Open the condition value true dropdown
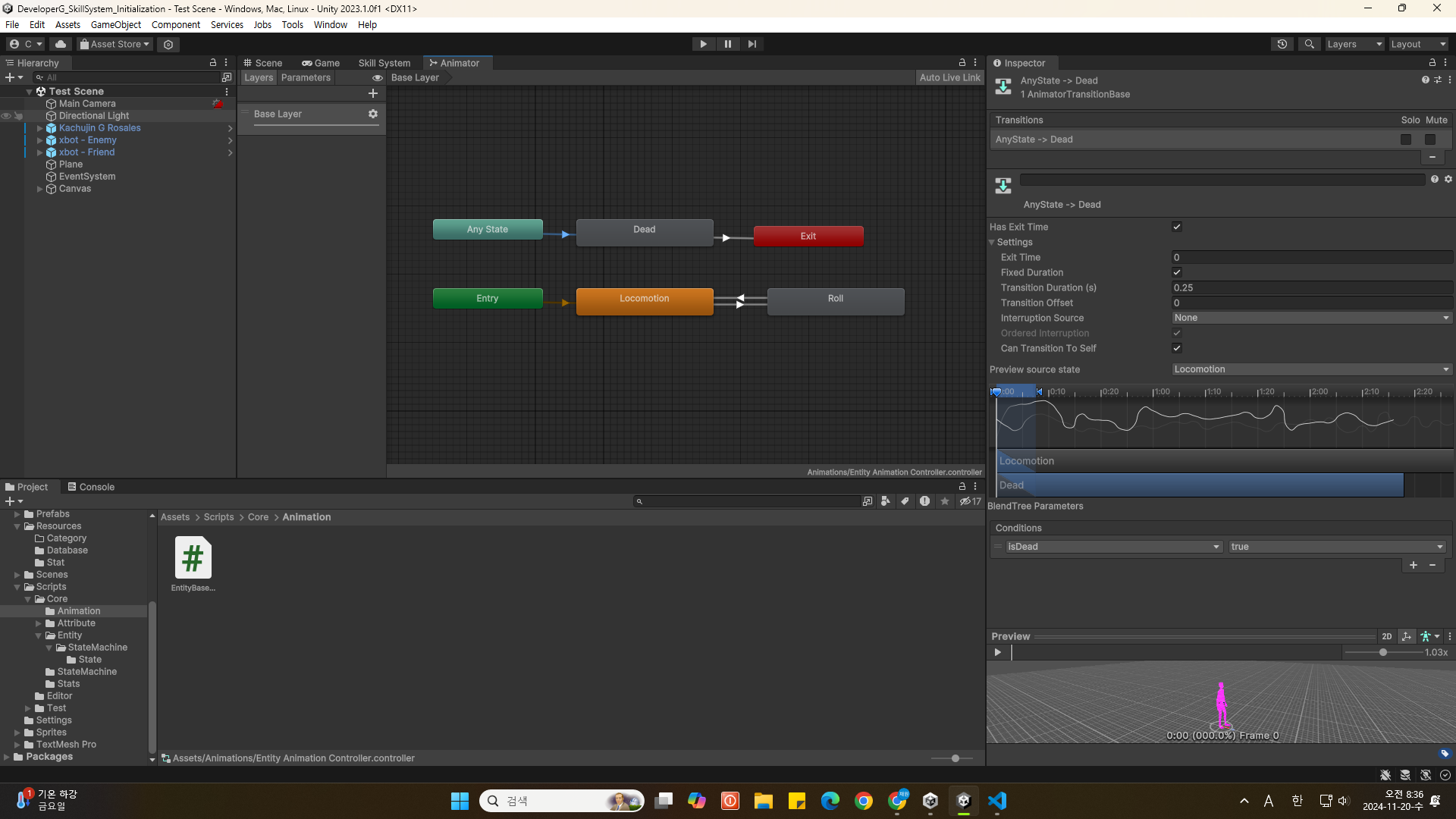The height and width of the screenshot is (819, 1456). (1337, 546)
